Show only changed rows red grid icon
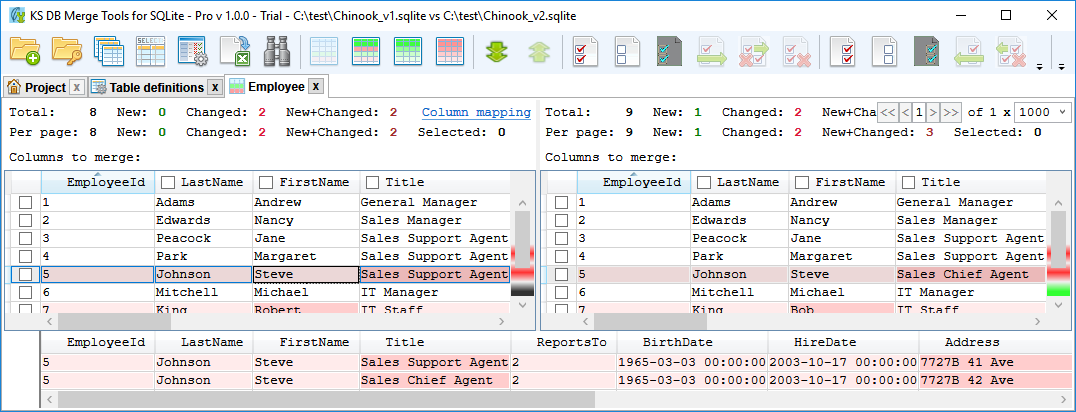The image size is (1076, 412). click(x=449, y=52)
